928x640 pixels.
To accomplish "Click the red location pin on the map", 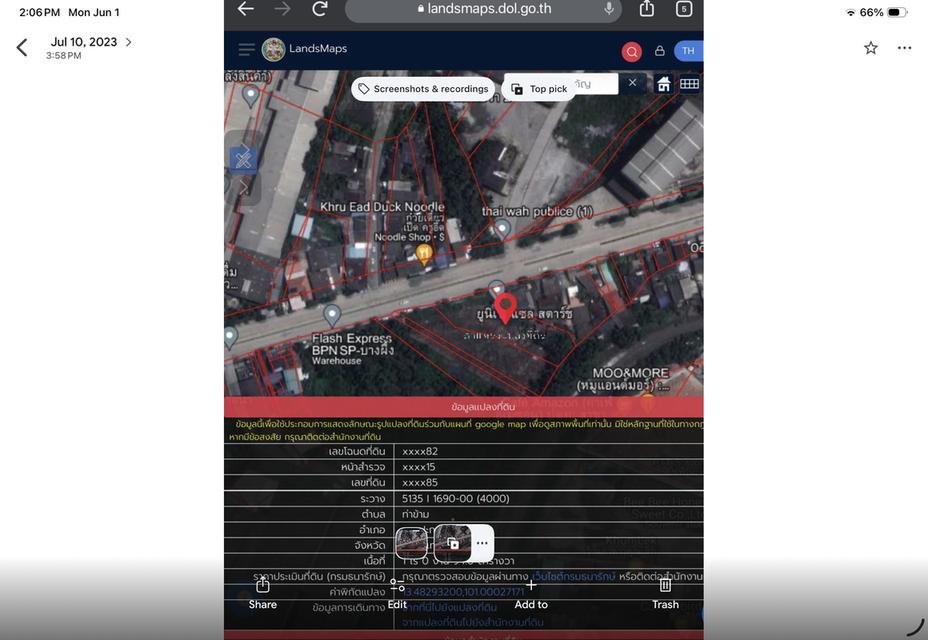I will [x=505, y=308].
